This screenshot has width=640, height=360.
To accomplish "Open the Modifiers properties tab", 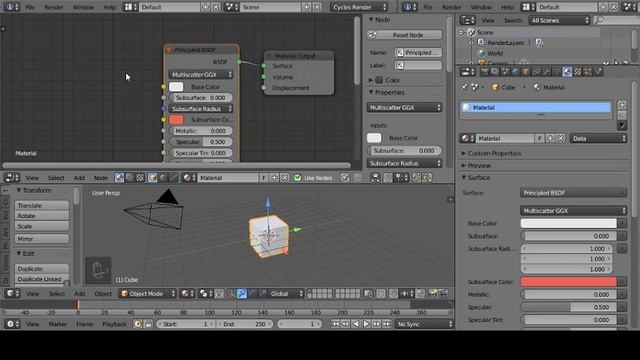I will (x=547, y=72).
